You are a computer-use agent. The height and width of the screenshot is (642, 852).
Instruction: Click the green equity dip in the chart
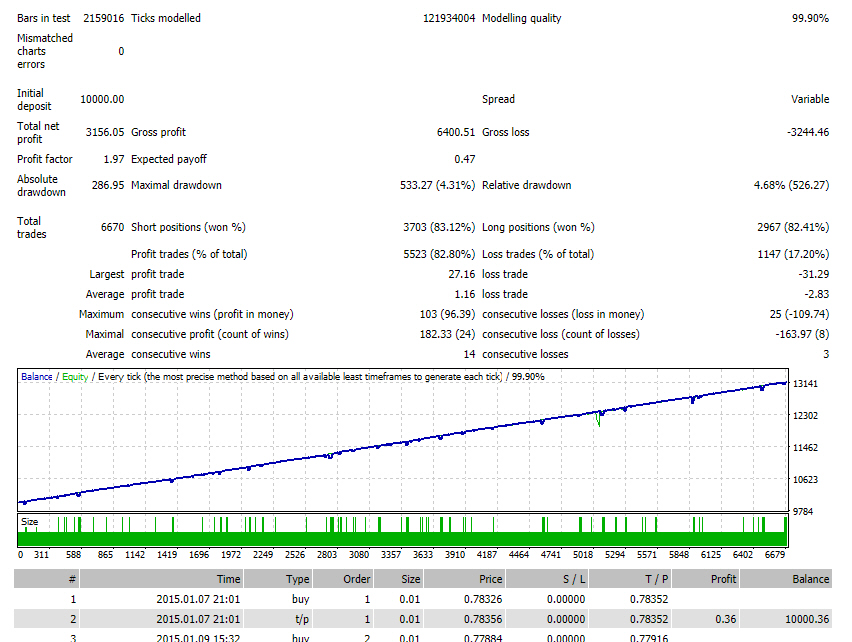598,420
